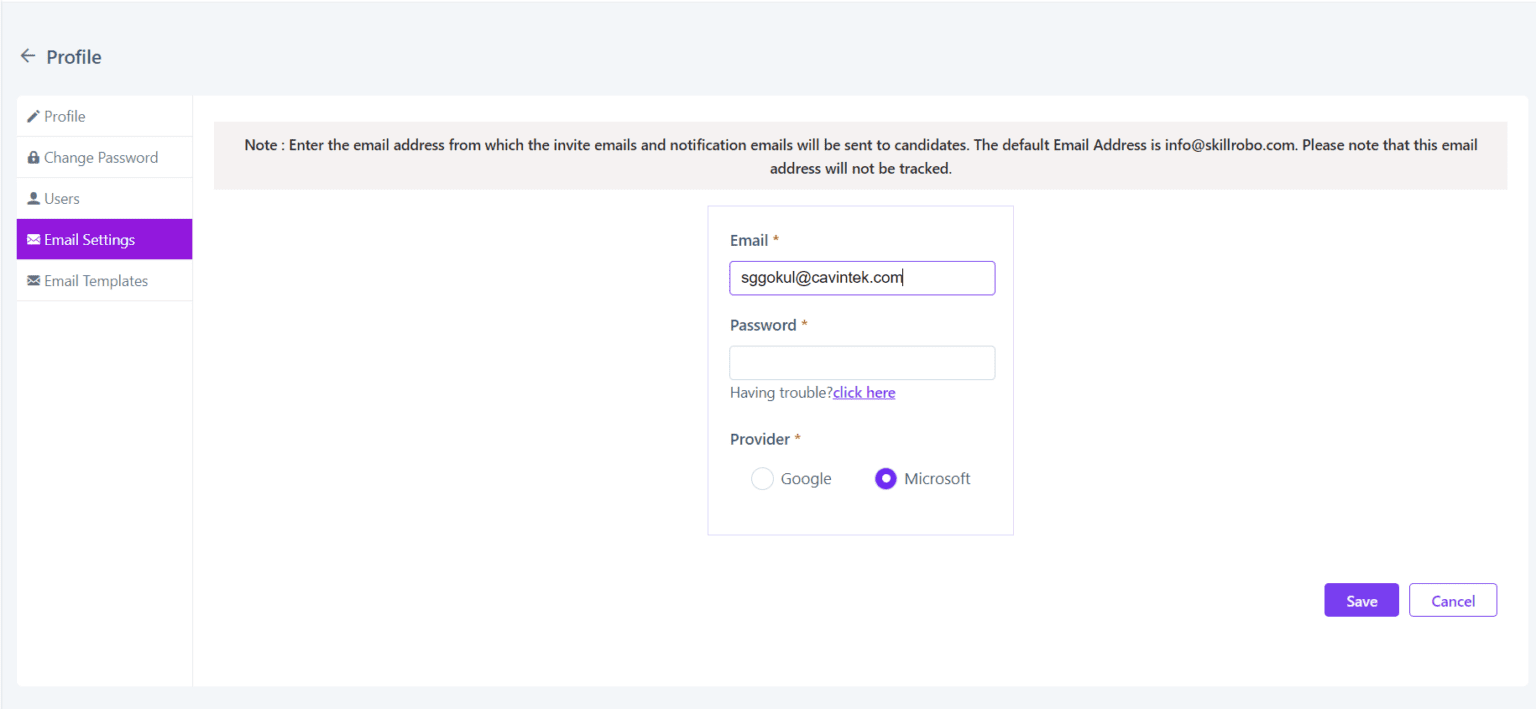Open the Profile sidebar section
The width and height of the screenshot is (1536, 709).
coord(64,116)
